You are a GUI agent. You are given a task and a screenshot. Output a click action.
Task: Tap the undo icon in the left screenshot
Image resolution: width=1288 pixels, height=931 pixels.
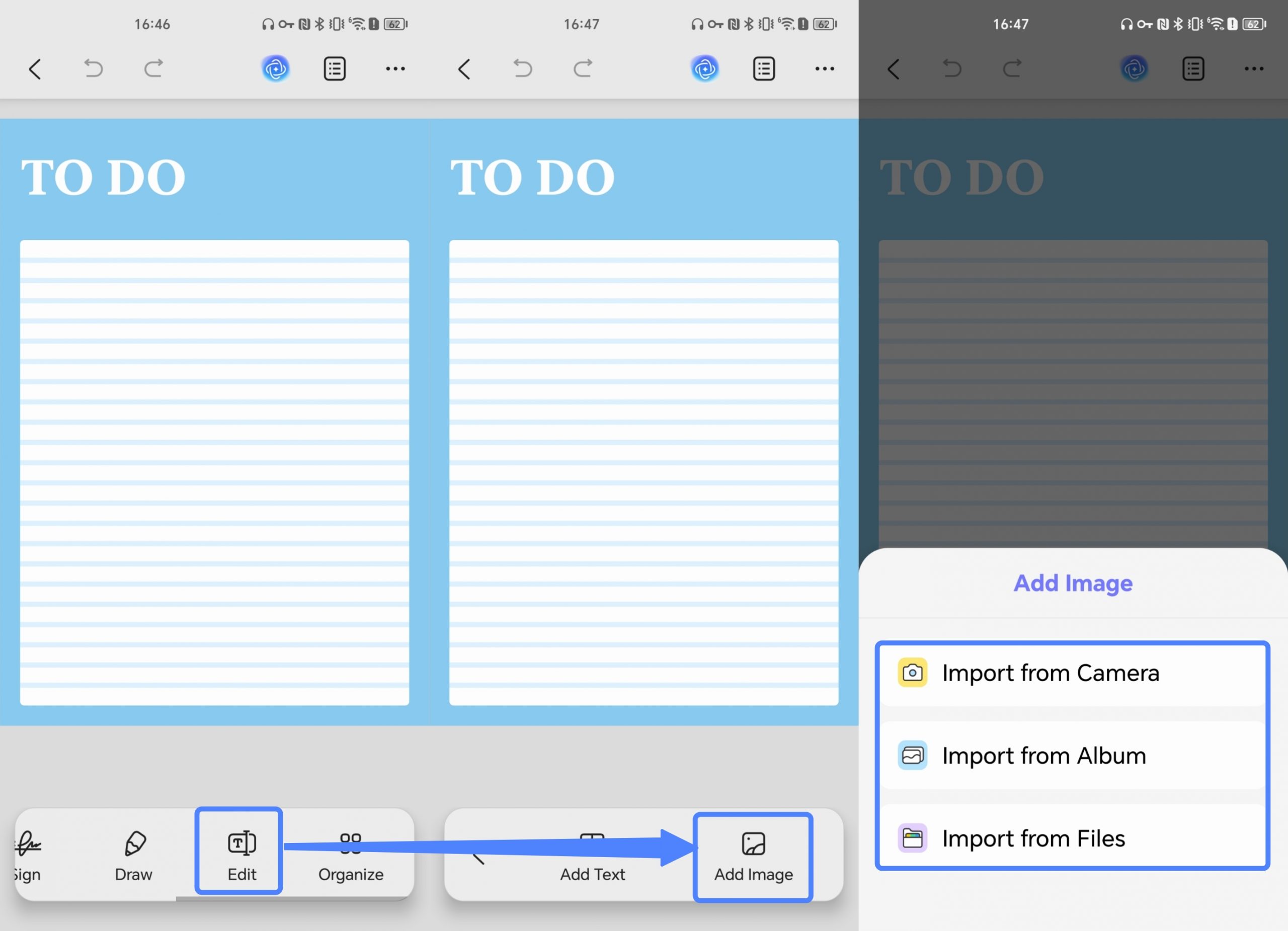coord(94,69)
